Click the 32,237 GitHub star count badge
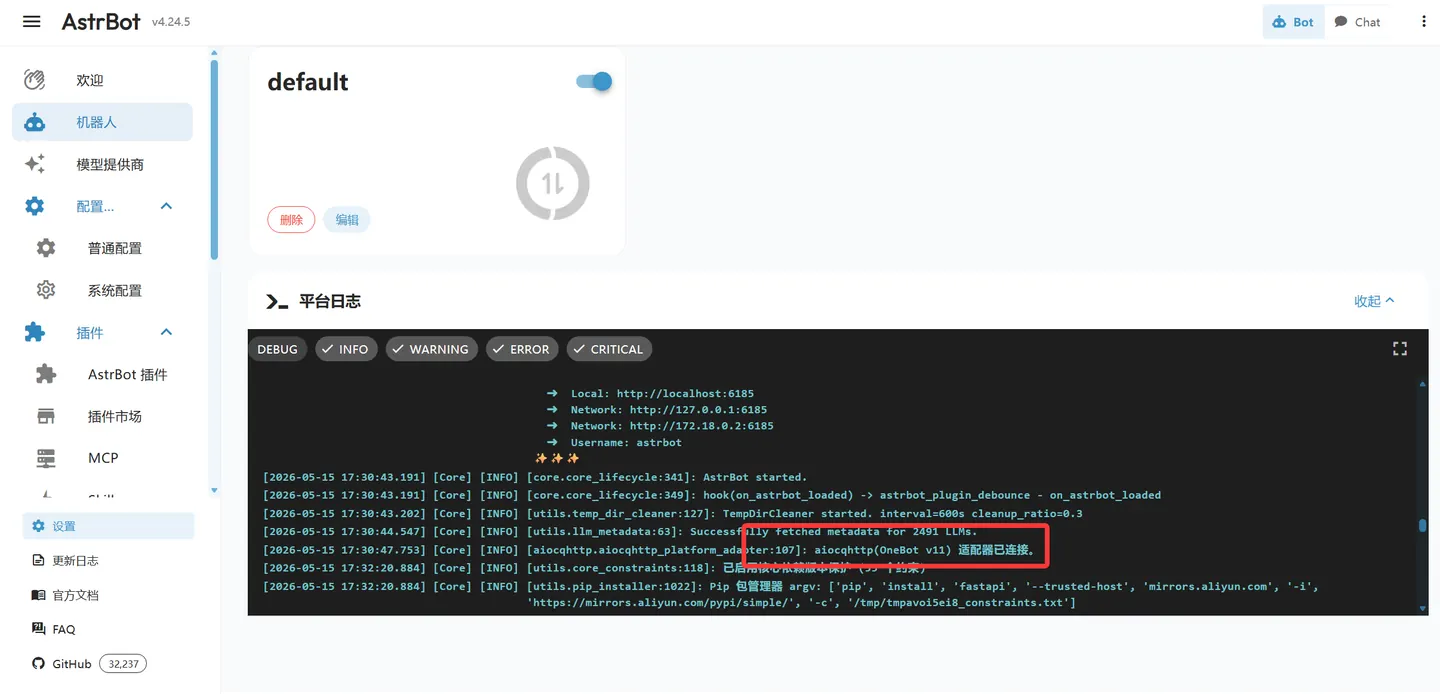Screen dimensions: 1440x694 tap(123, 664)
